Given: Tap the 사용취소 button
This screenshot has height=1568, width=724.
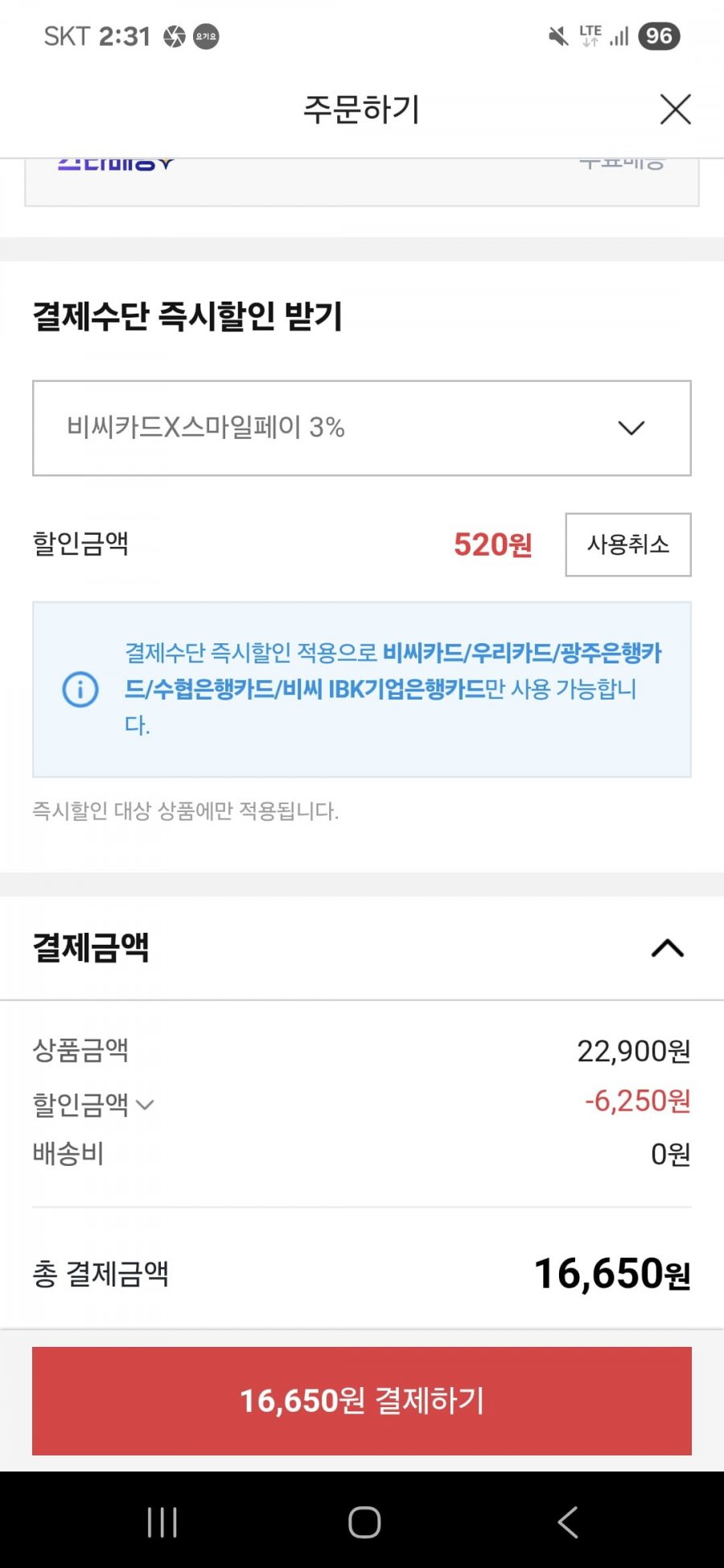Looking at the screenshot, I should point(628,544).
